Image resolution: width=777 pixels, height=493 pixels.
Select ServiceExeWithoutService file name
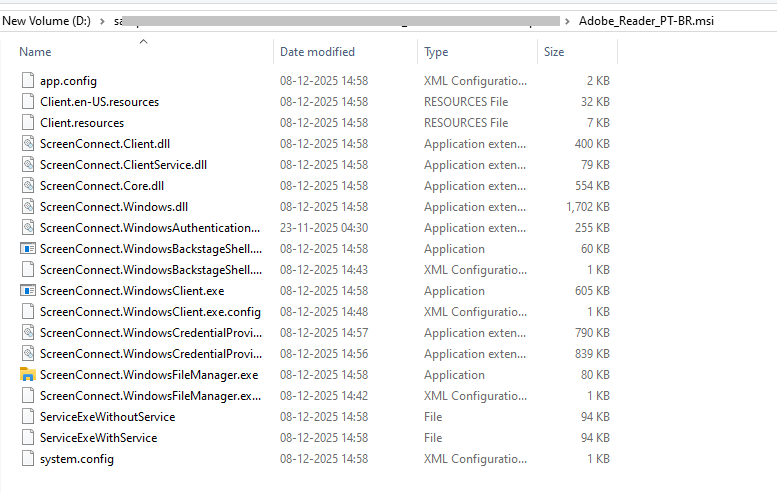click(108, 417)
